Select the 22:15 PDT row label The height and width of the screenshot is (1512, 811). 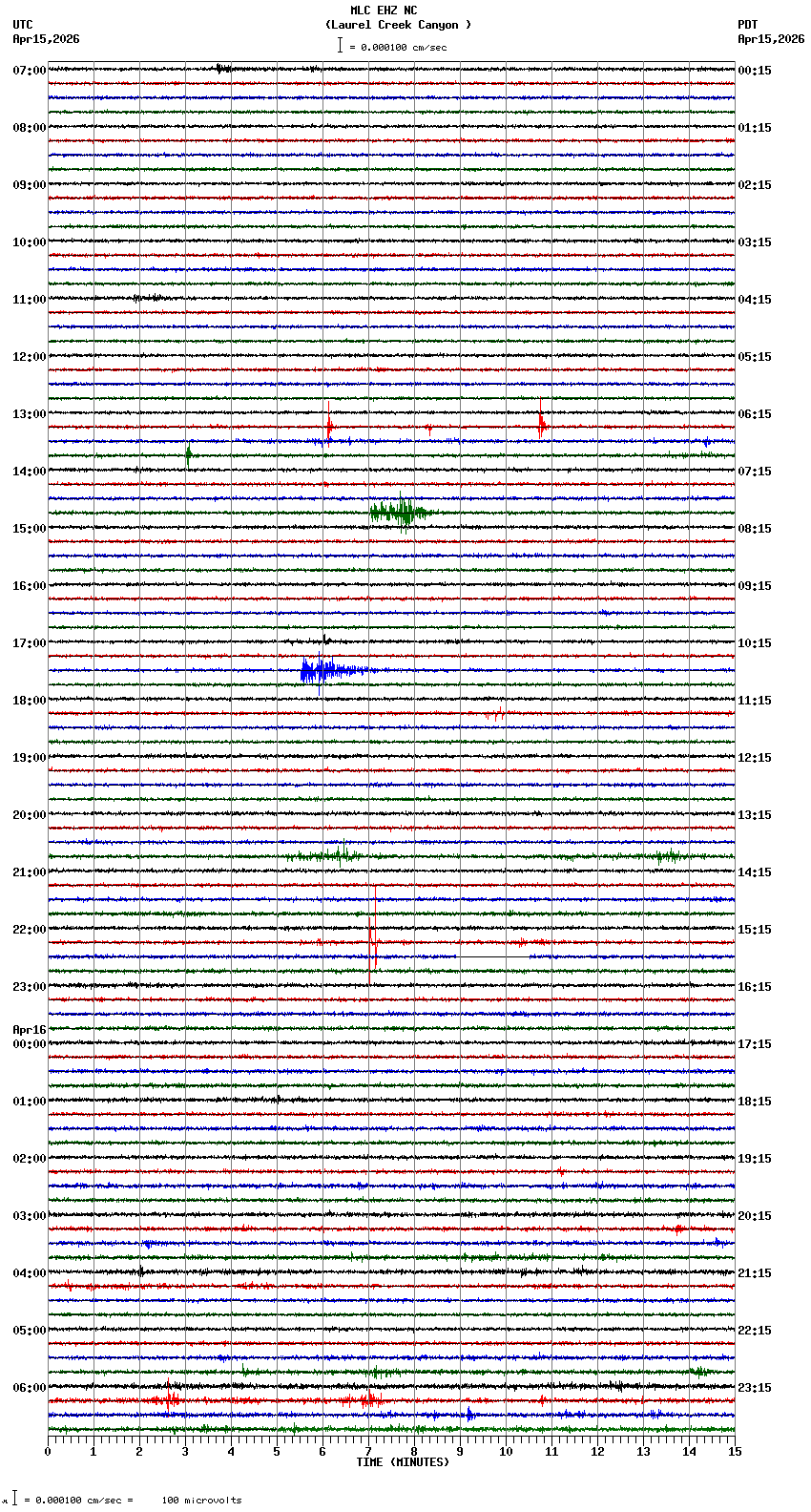755,1331
